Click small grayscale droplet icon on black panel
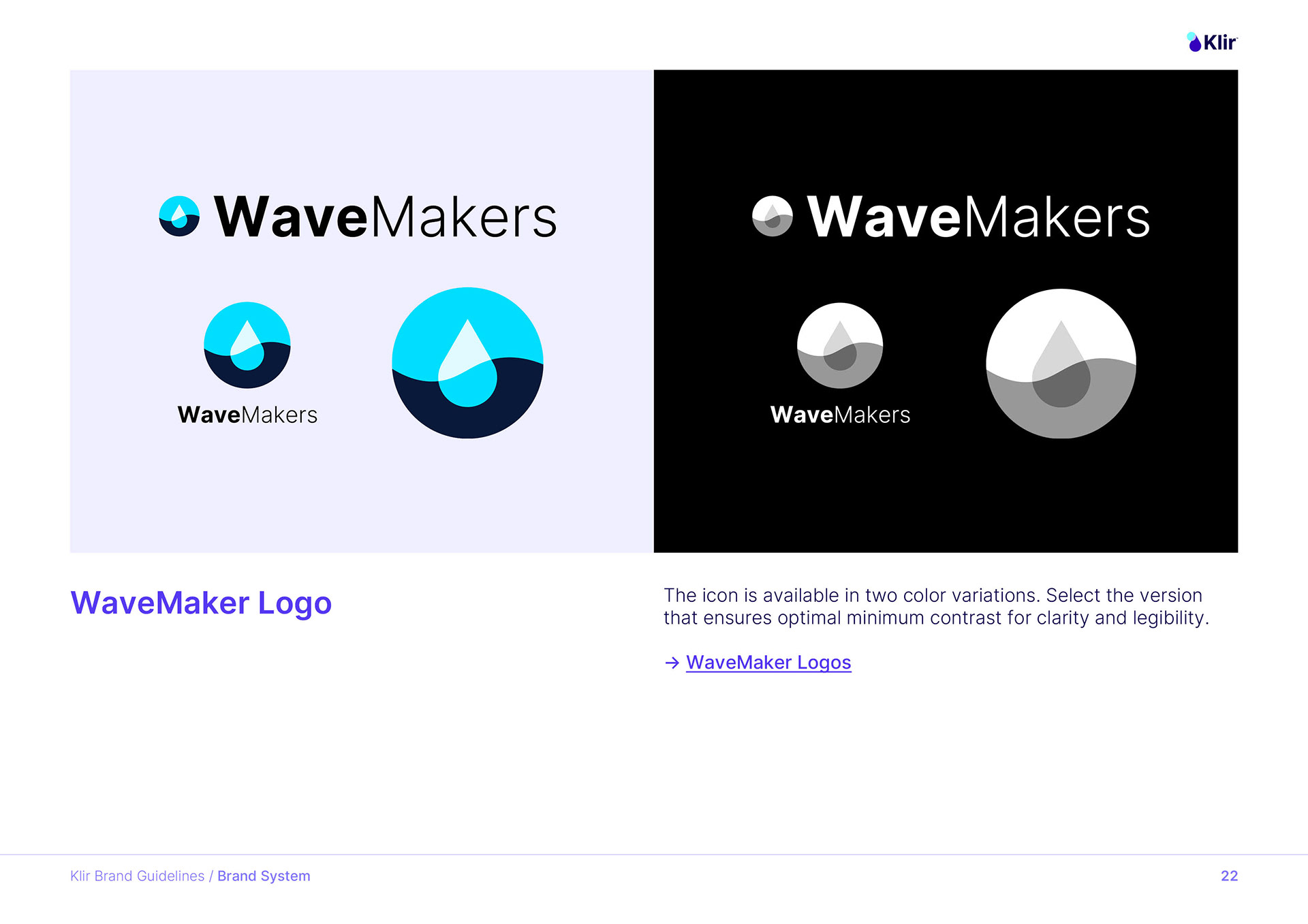 pyautogui.click(x=773, y=217)
